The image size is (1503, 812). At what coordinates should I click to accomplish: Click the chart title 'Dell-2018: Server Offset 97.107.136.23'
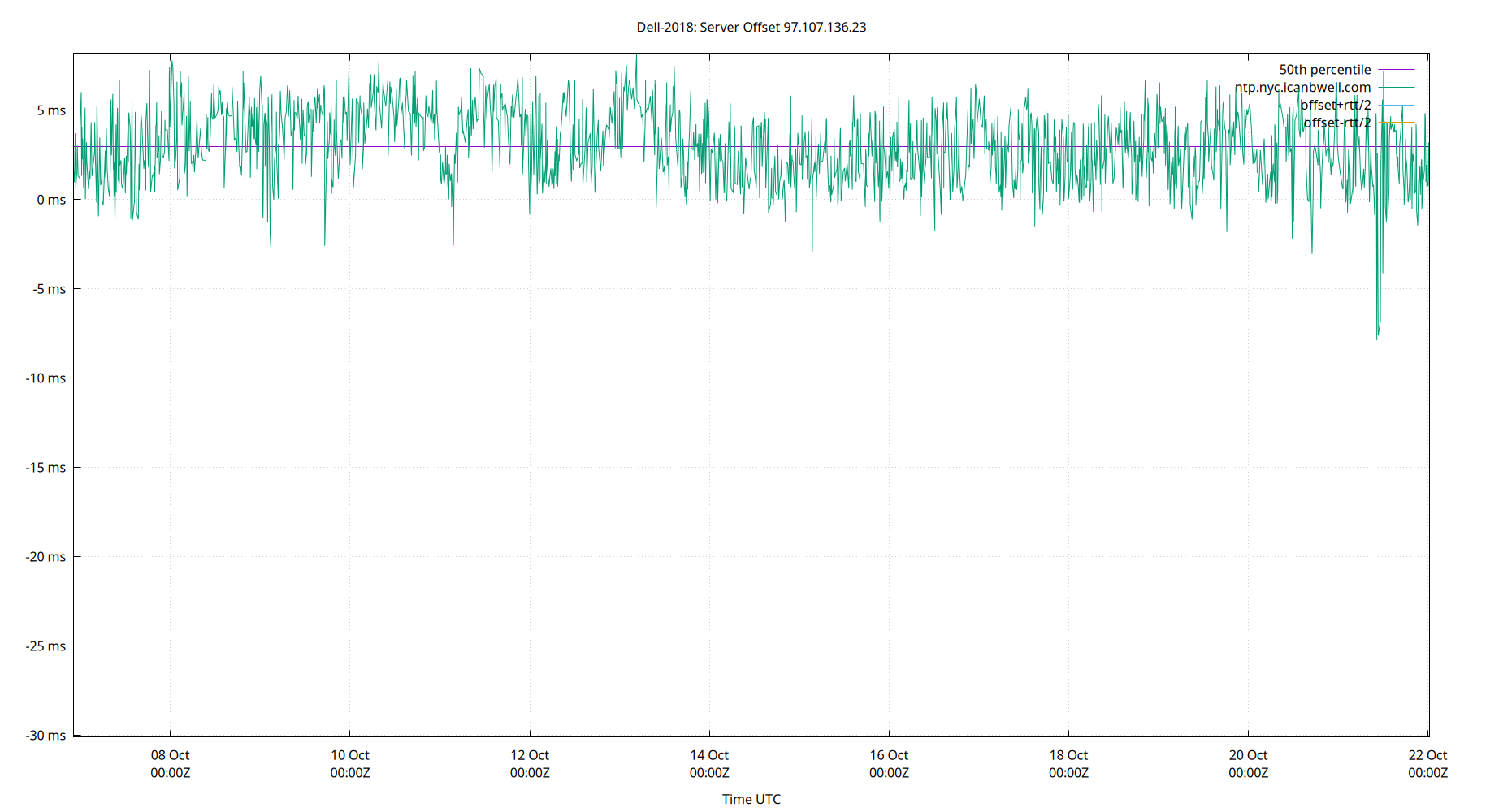pos(751,27)
